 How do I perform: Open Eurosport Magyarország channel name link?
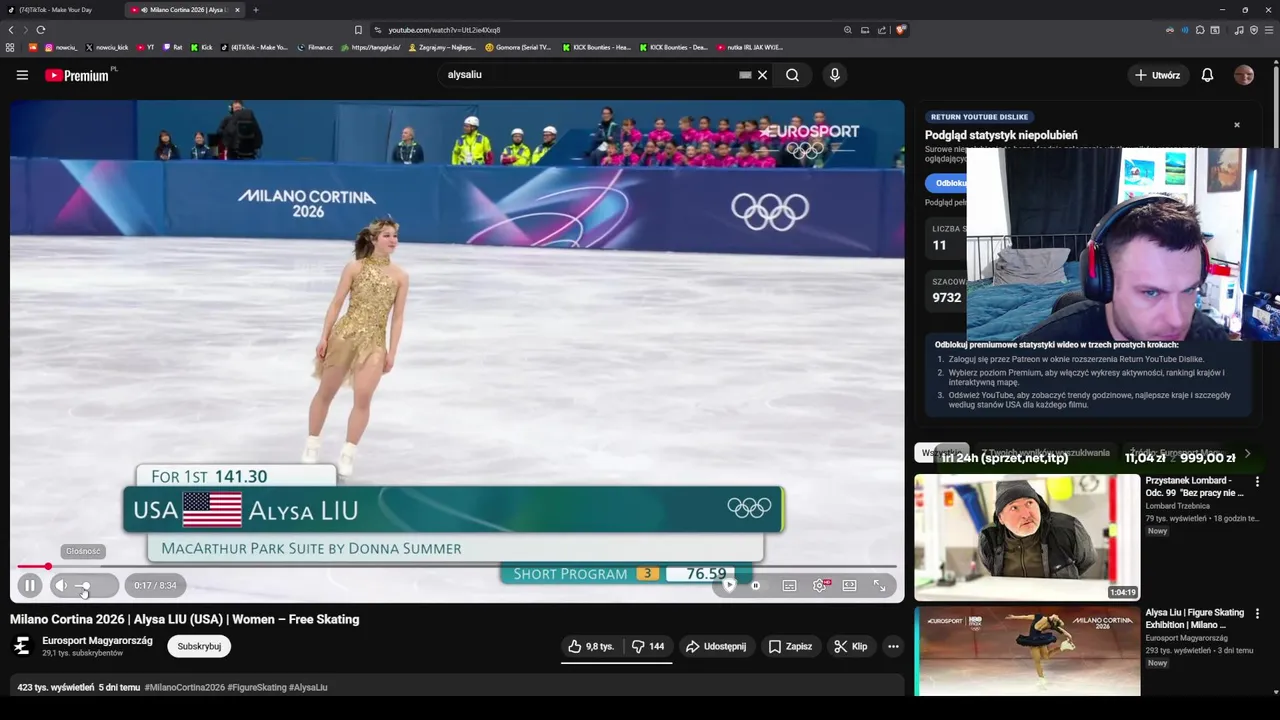point(97,641)
